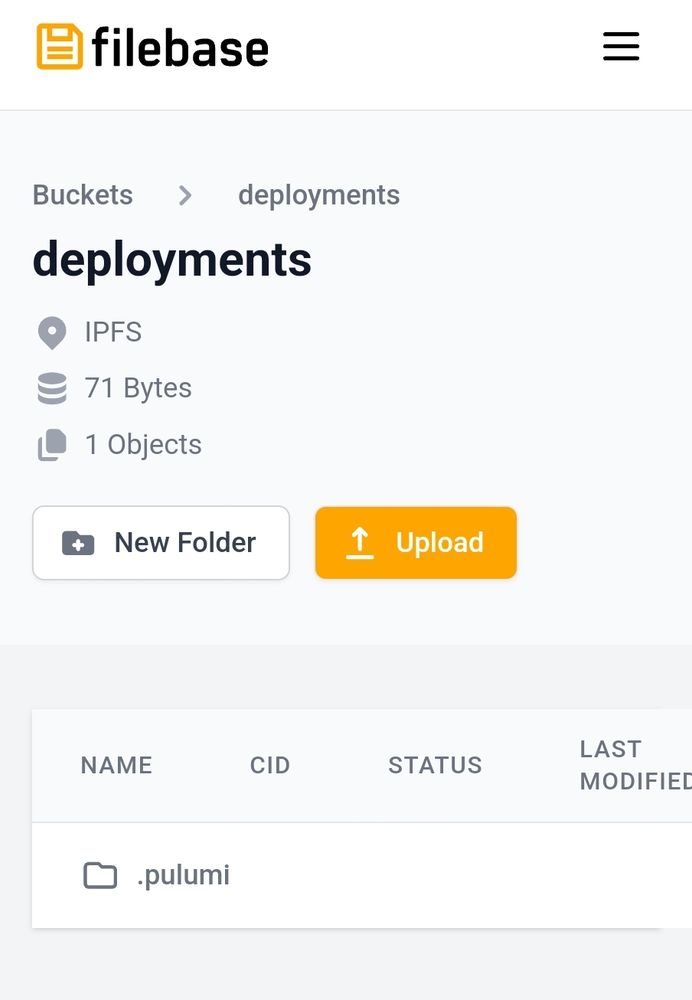Click the .pulumi folder icon
Viewport: 692px width, 1000px height.
click(100, 875)
